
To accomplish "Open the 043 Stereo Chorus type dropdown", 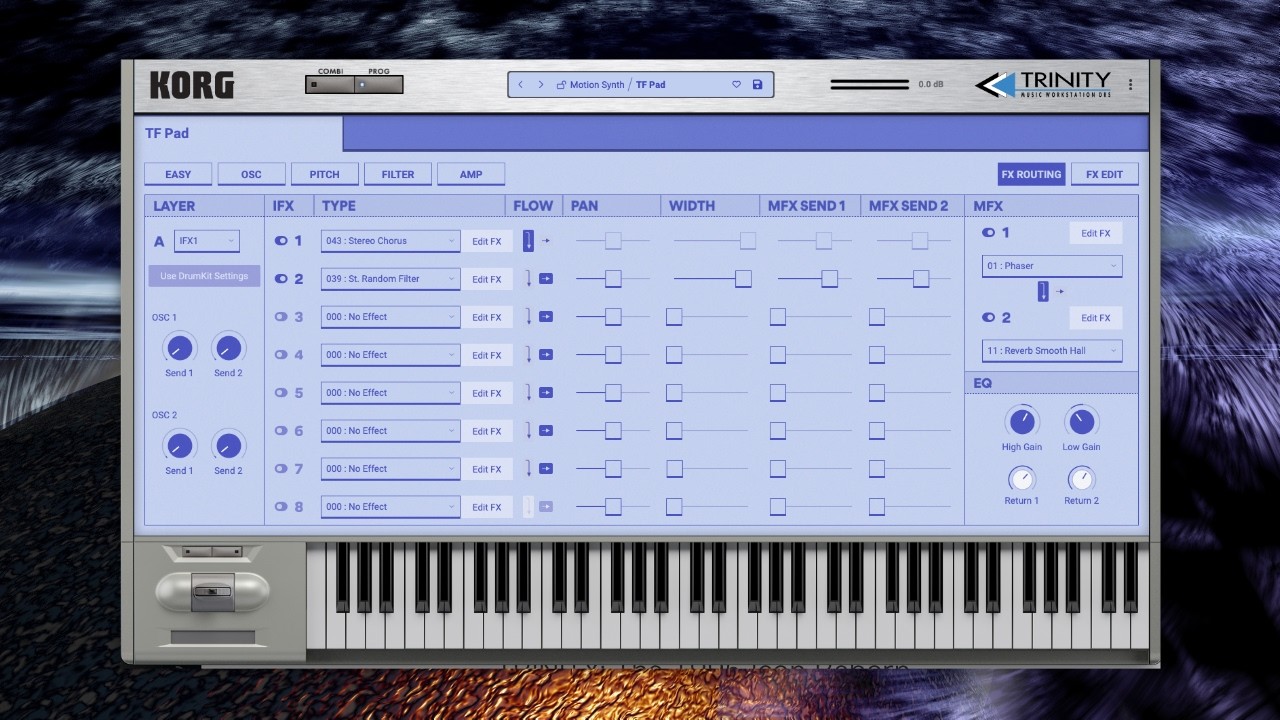I will coord(390,241).
